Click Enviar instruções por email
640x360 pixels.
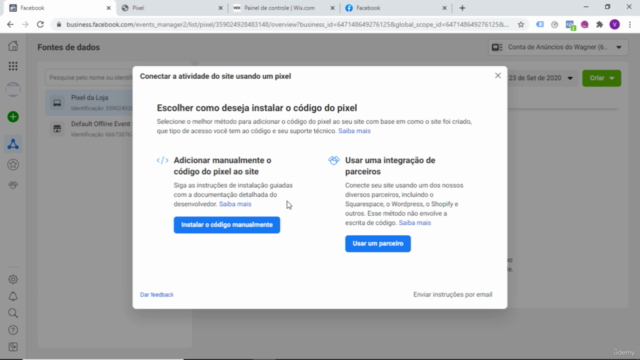coord(453,295)
